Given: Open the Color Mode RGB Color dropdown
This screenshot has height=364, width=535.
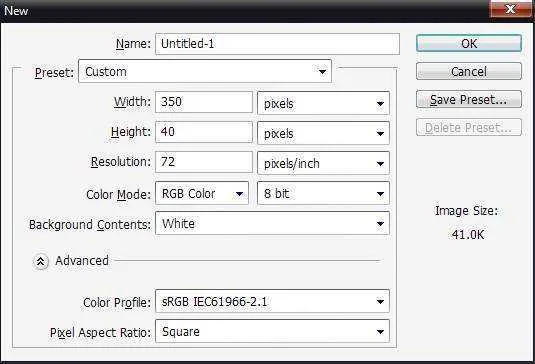Looking at the screenshot, I should [202, 193].
